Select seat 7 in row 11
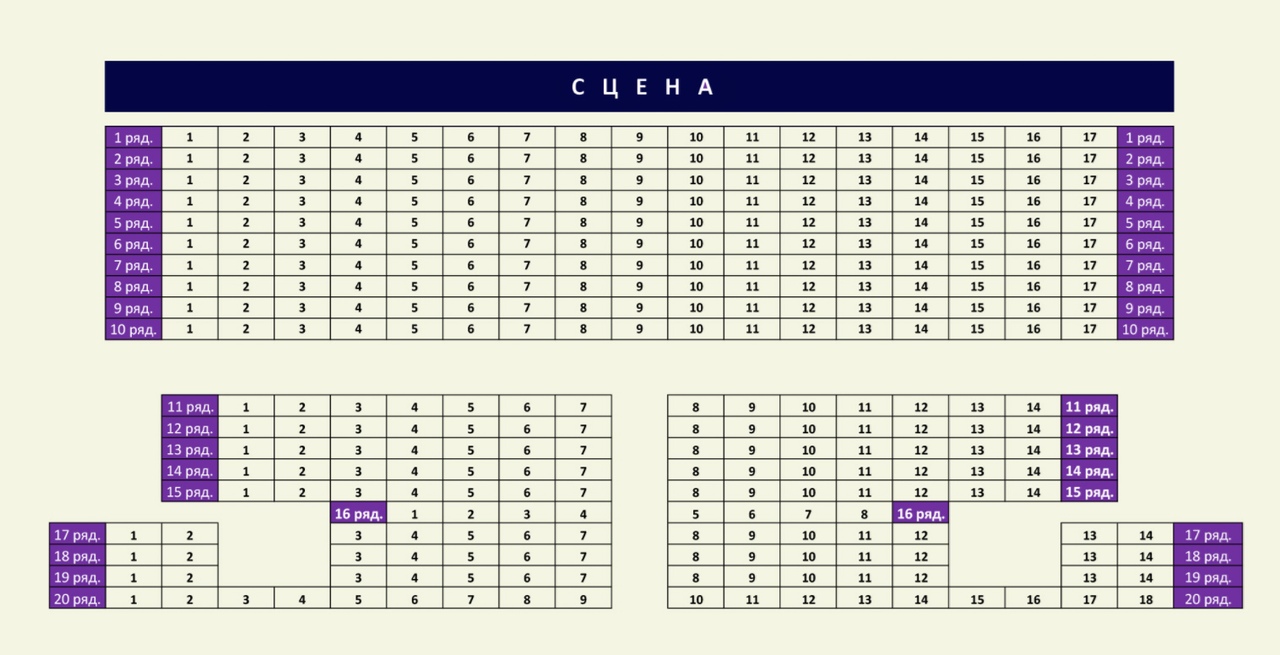This screenshot has height=655, width=1280. 583,407
